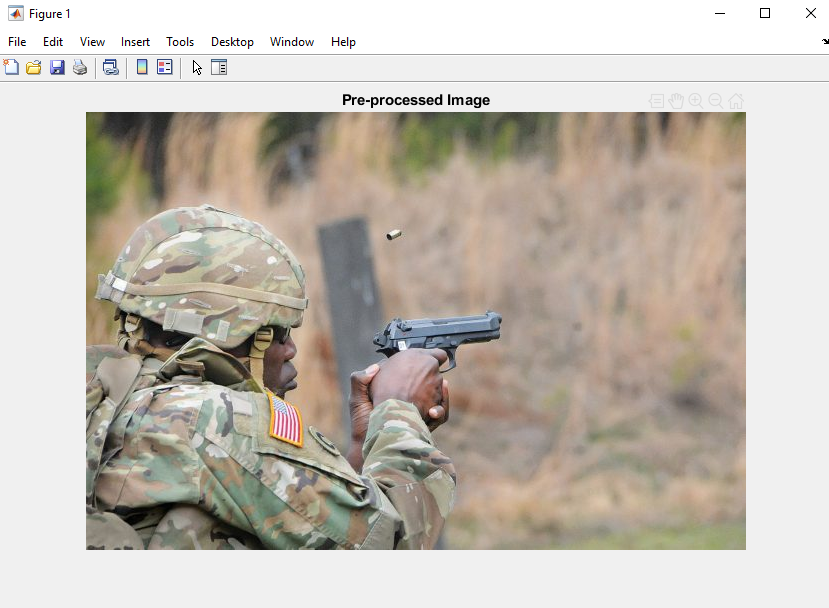
Task: Open the File menu
Action: 17,42
